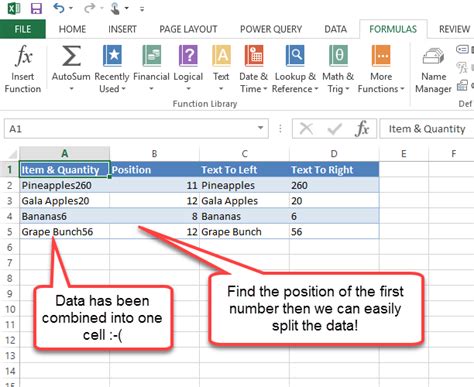Open Recently Used functions list
The height and width of the screenshot is (387, 474).
coord(112,69)
